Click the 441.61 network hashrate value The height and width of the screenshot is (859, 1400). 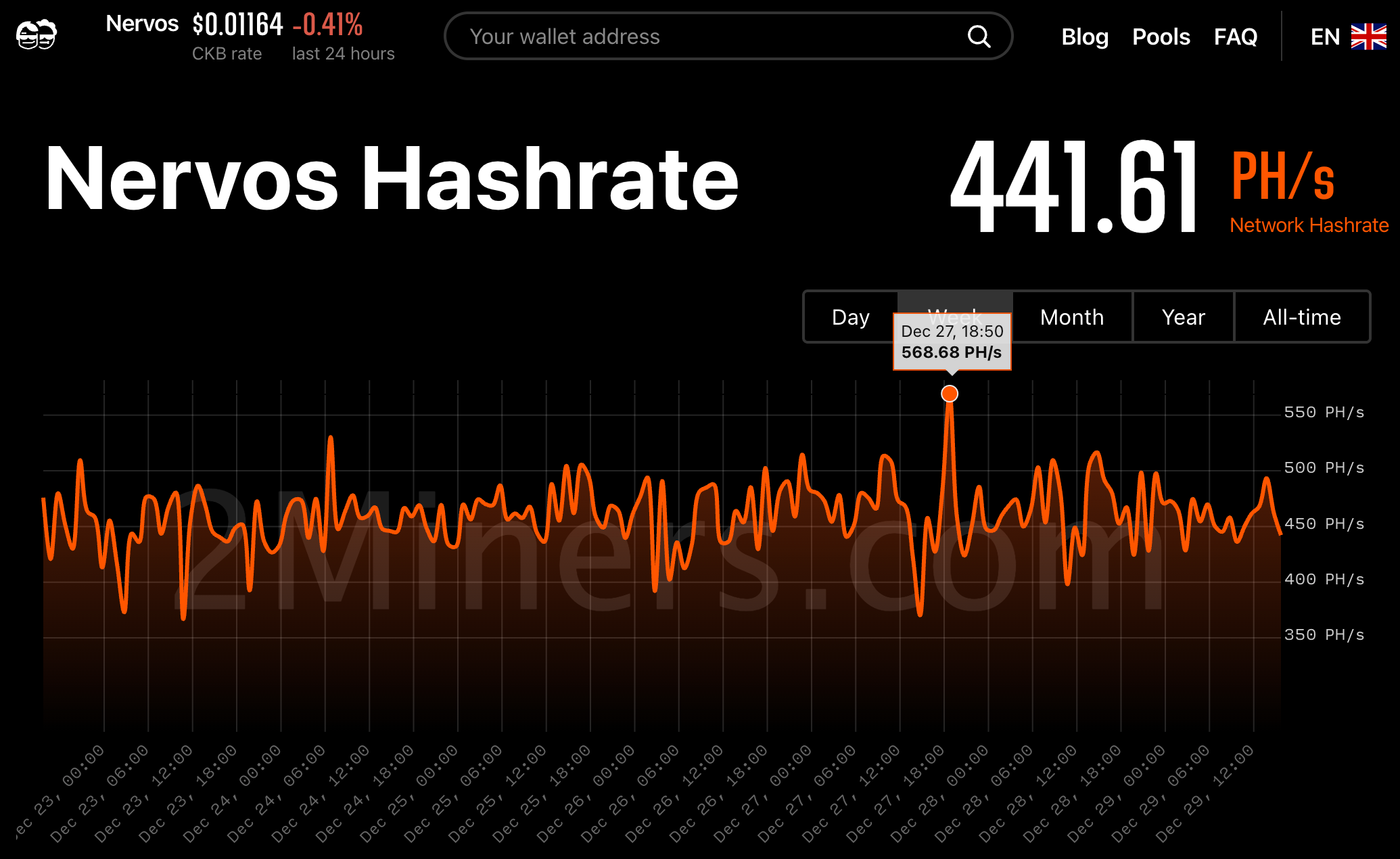pyautogui.click(x=1075, y=185)
